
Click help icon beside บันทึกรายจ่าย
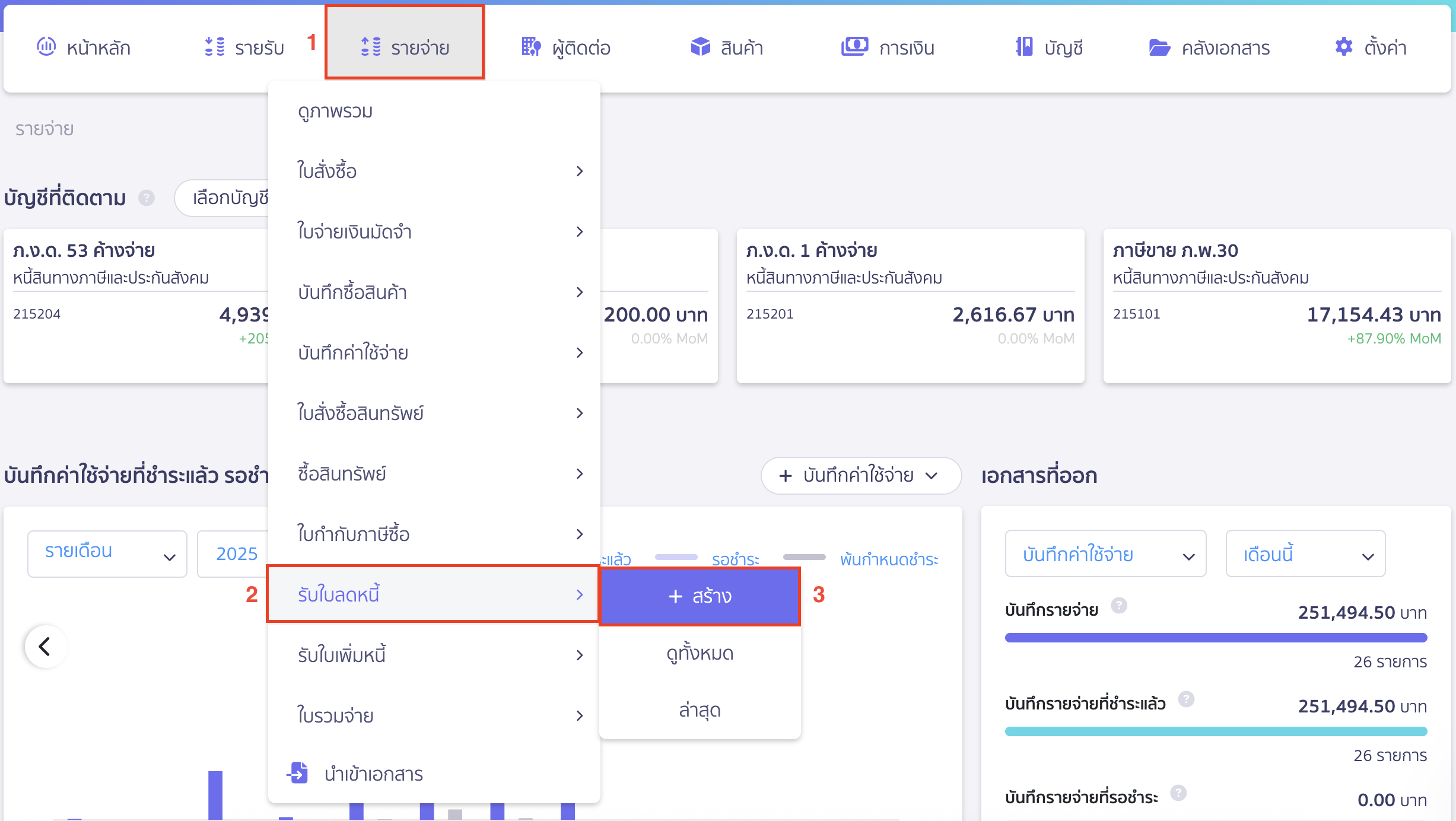[x=1119, y=606]
